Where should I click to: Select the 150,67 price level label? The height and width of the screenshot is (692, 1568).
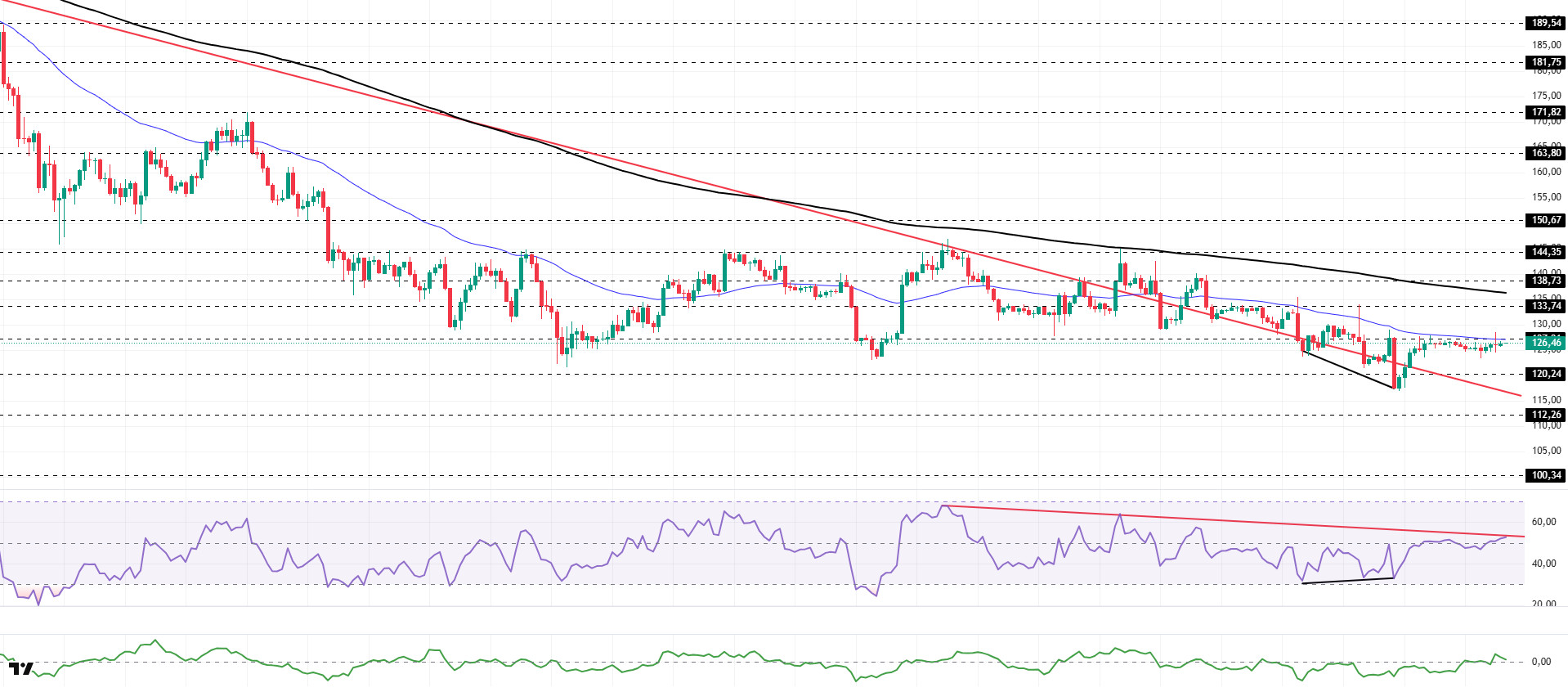click(1545, 220)
